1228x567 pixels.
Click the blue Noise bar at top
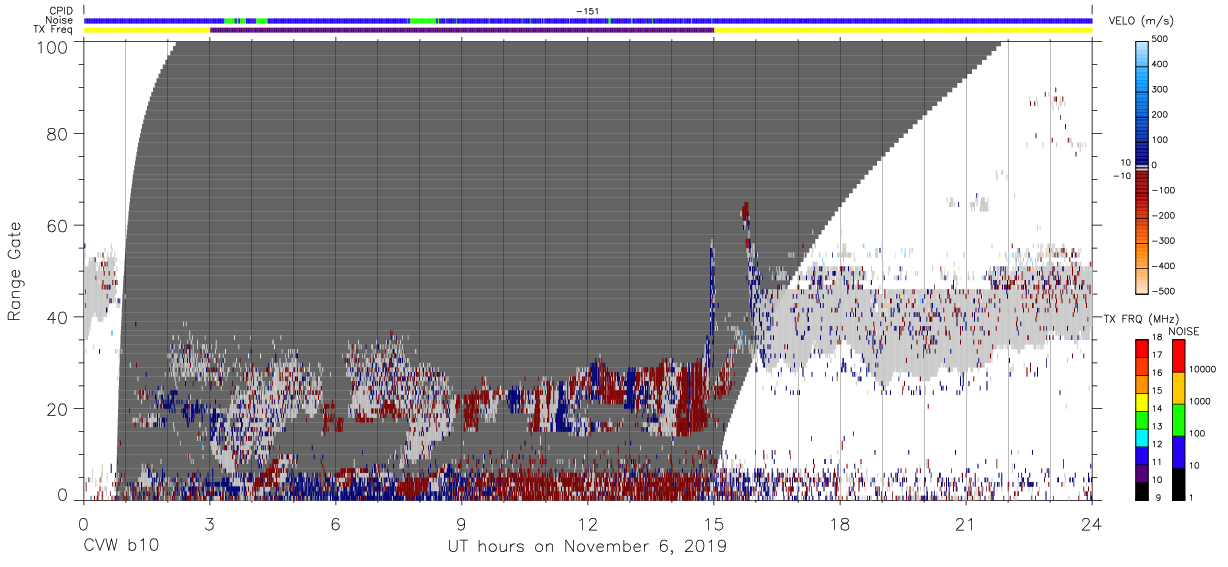[588, 20]
